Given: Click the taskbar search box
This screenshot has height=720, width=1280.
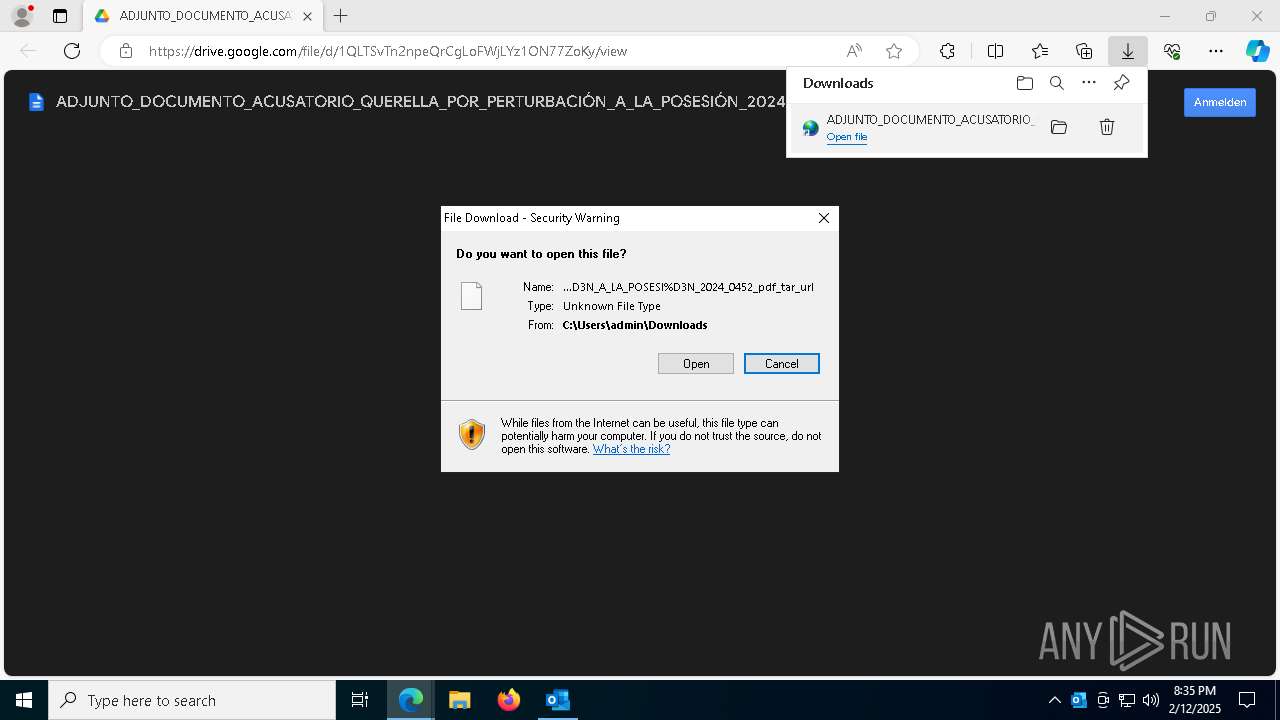Looking at the screenshot, I should [192, 700].
